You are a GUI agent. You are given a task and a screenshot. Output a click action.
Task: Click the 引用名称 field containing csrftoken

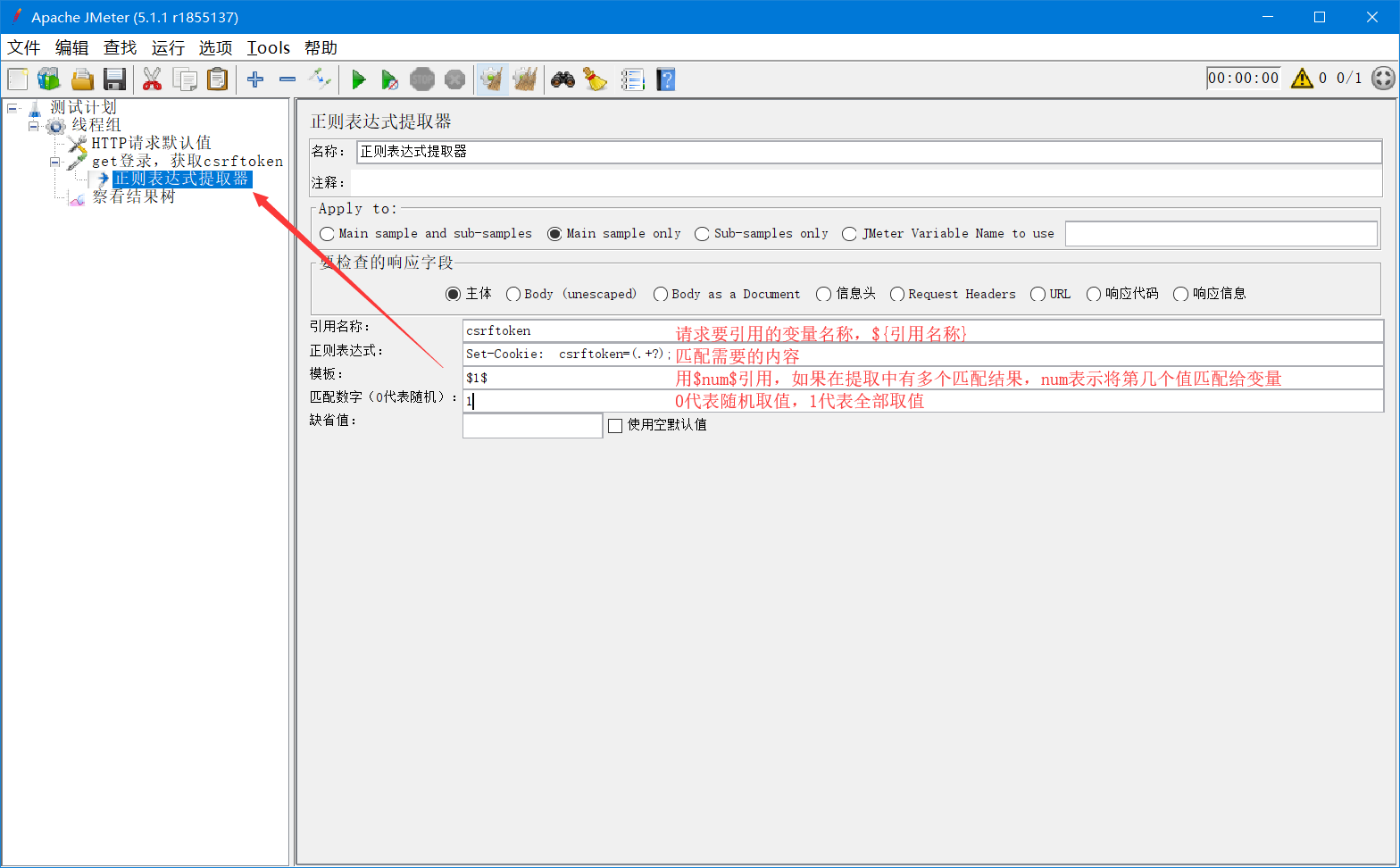[x=923, y=331]
